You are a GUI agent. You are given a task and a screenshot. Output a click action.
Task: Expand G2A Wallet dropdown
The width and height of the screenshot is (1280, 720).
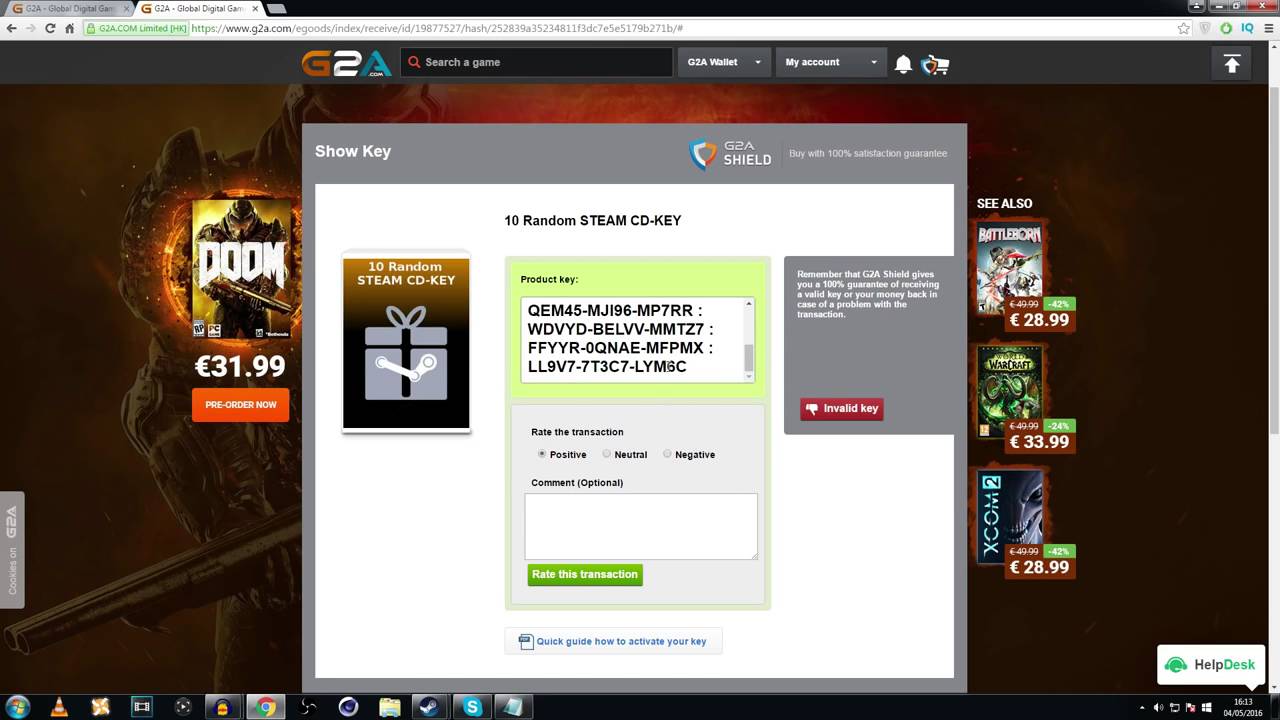coord(725,62)
